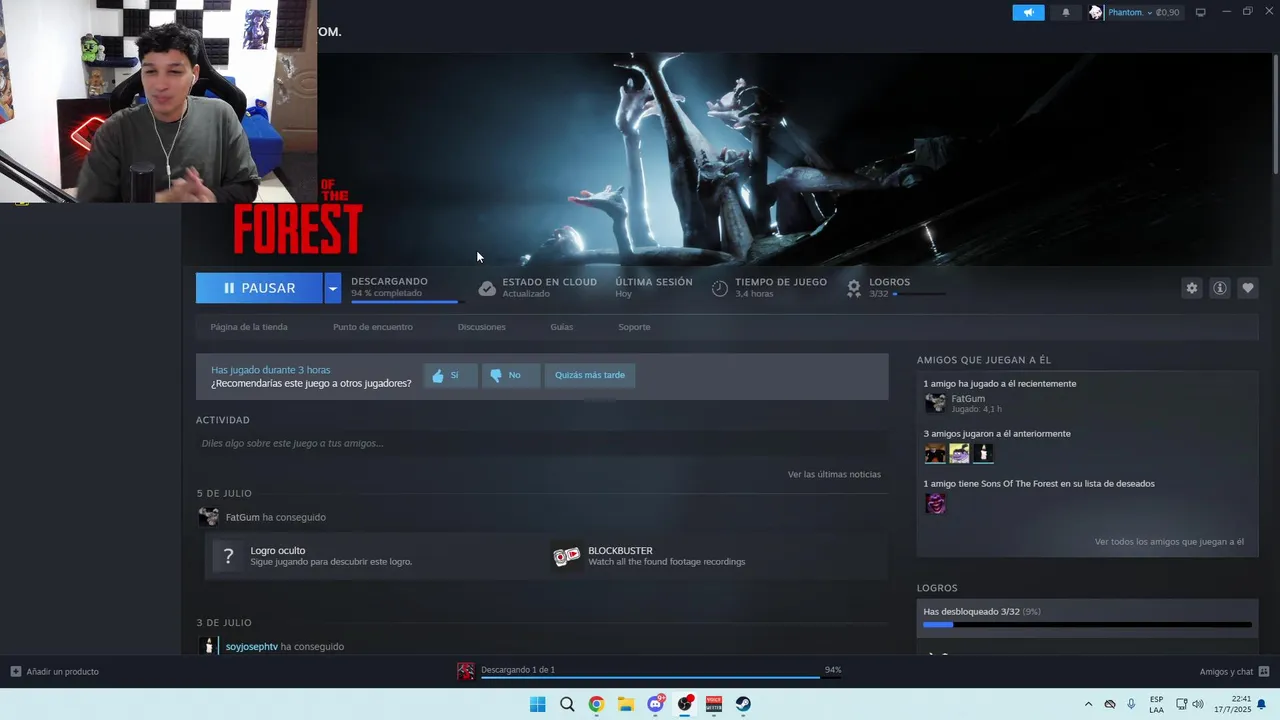Open the arrow dropdown beside PAUSAR
Screen dimensions: 1280x720
pos(332,288)
